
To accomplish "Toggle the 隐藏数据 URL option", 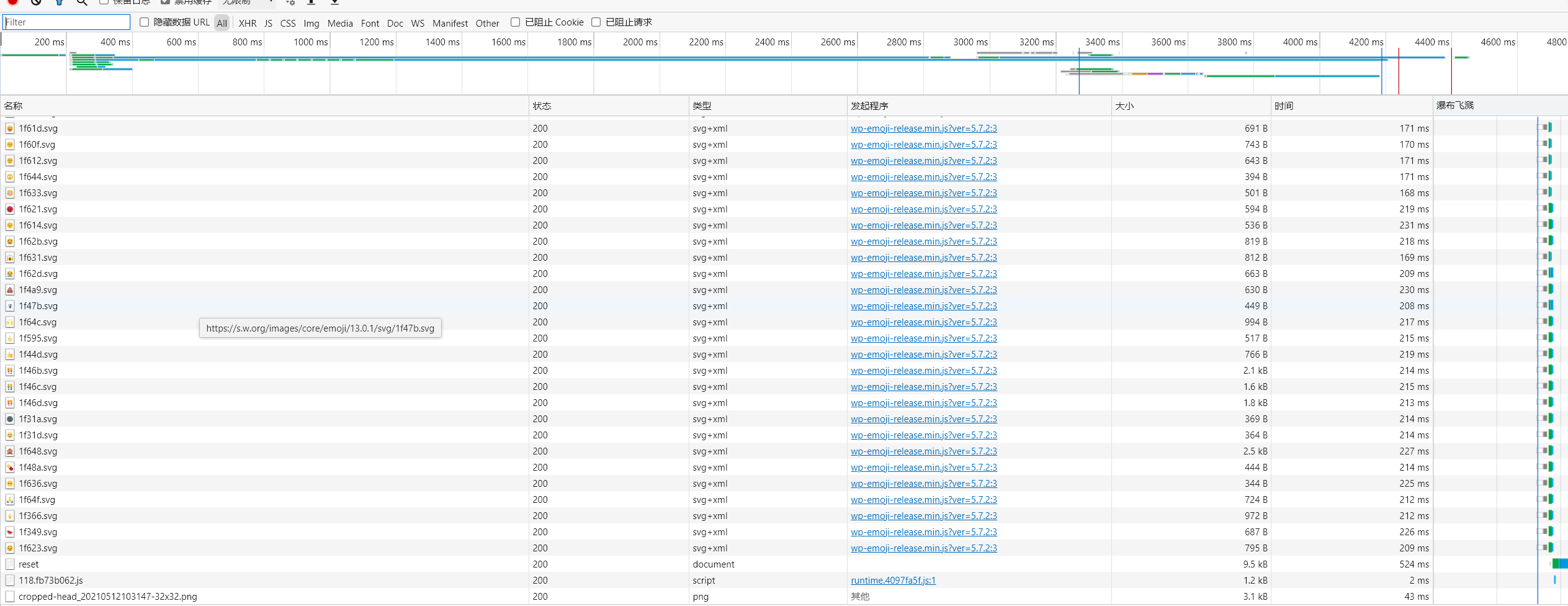I will pyautogui.click(x=144, y=22).
